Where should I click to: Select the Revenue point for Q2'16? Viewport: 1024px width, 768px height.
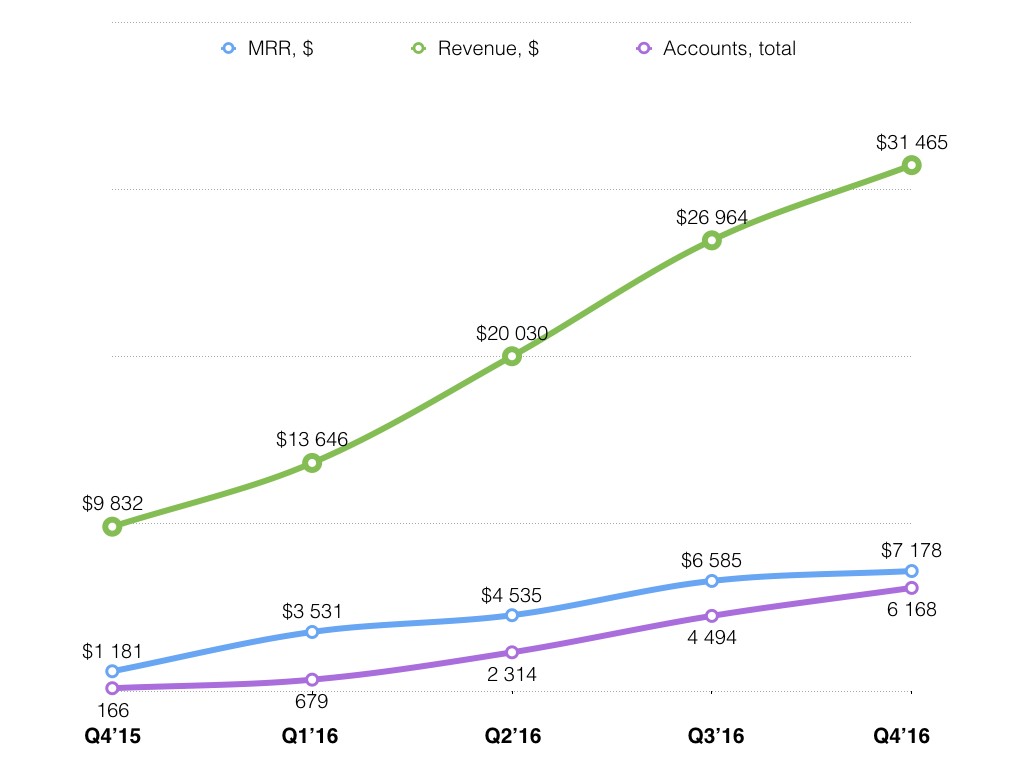(511, 356)
